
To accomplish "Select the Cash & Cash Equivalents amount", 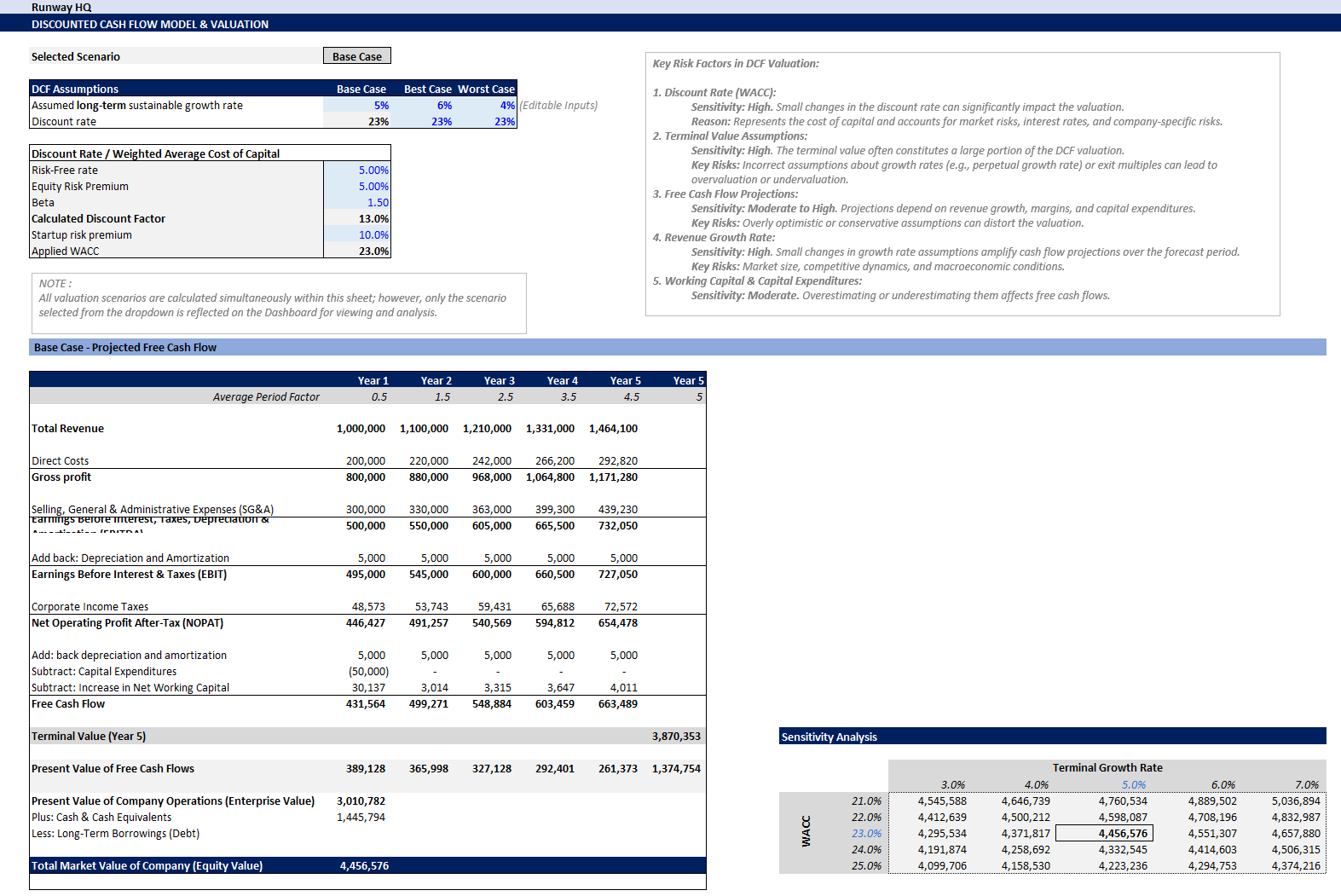I will tap(361, 818).
